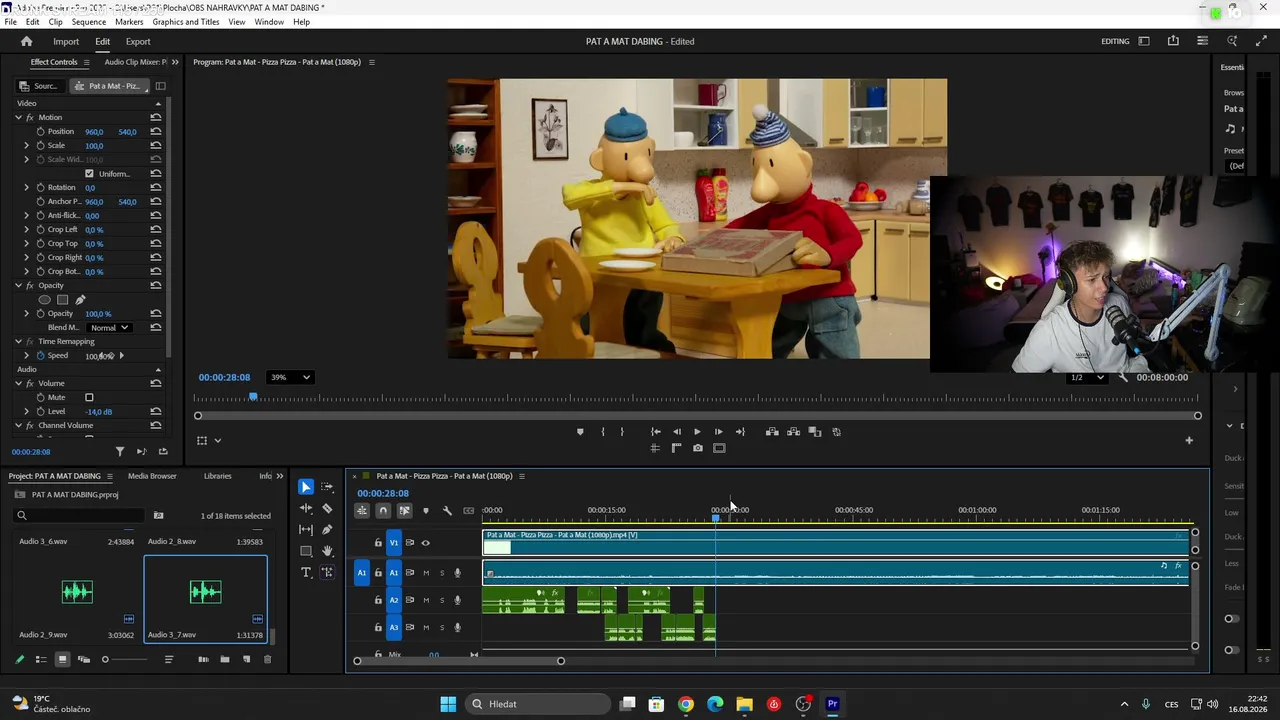Image resolution: width=1280 pixels, height=720 pixels.
Task: Expand the Scale property
Action: 27,146
